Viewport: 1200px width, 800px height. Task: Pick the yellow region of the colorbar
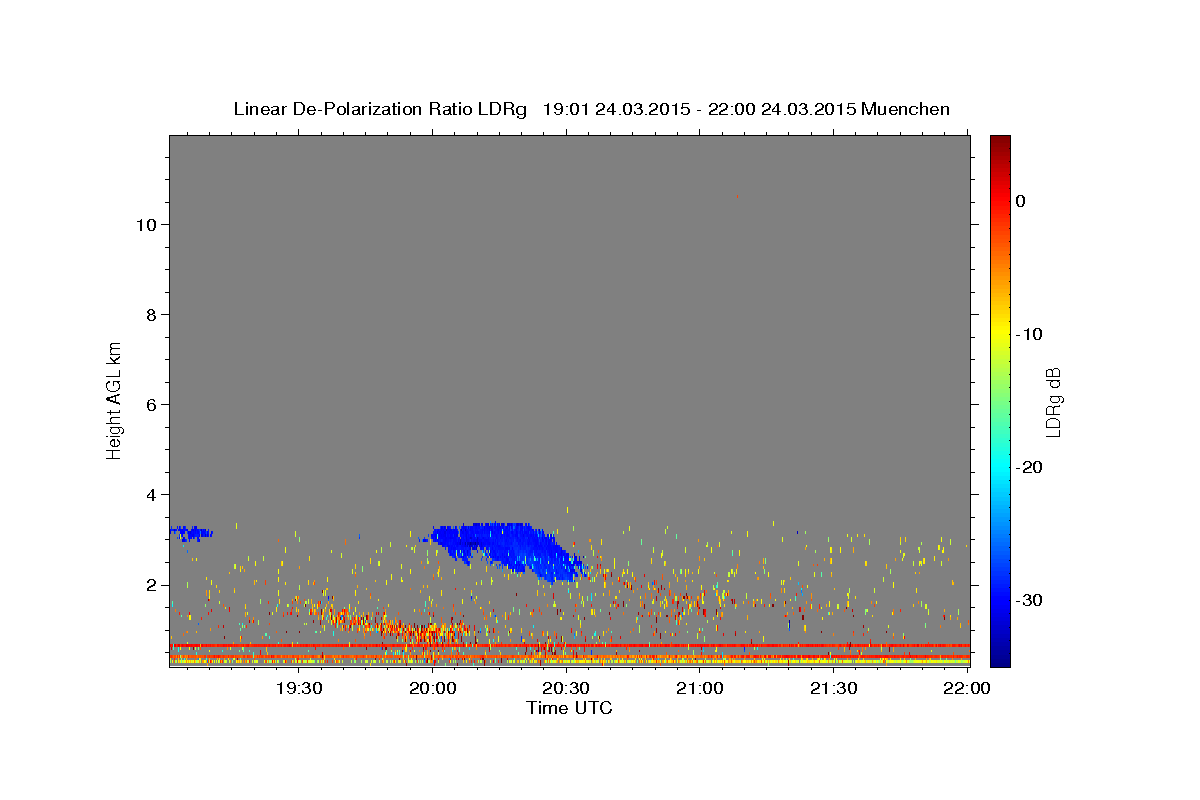point(1000,330)
